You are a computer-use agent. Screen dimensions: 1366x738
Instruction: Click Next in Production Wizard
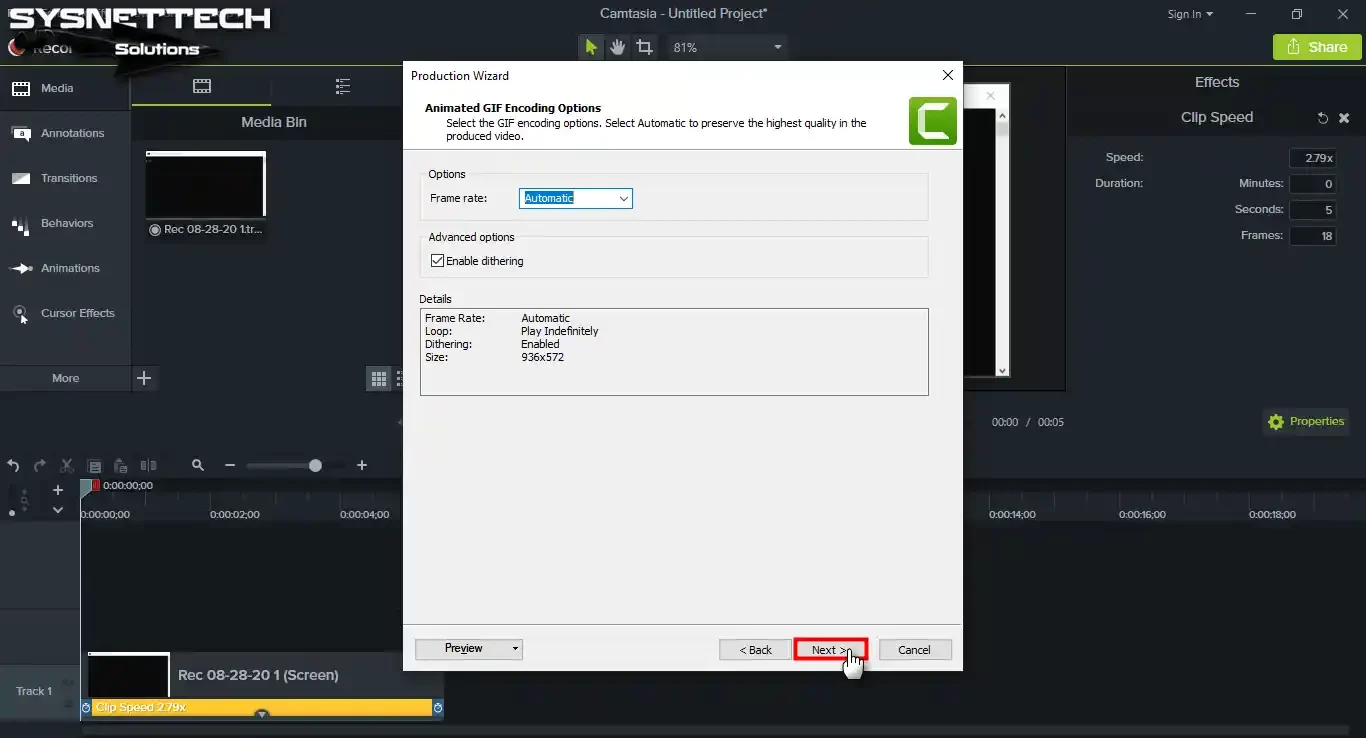pos(830,650)
